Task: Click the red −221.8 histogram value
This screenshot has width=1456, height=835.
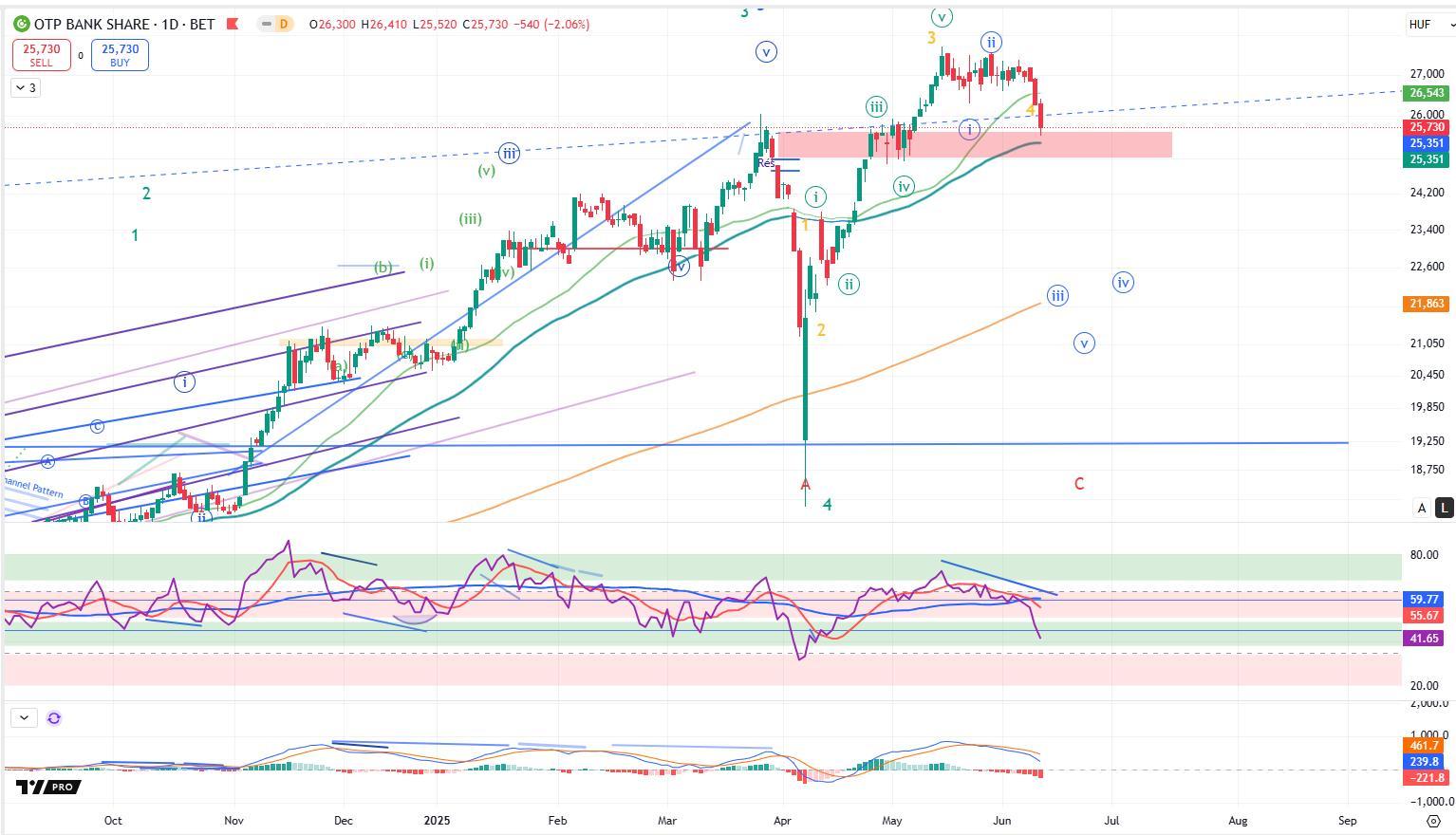Action: [1427, 778]
